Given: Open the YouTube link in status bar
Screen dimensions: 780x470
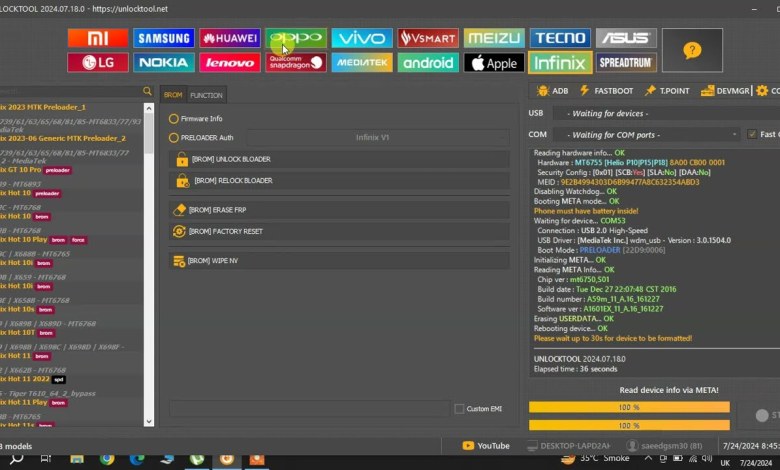Looking at the screenshot, I should 486,446.
